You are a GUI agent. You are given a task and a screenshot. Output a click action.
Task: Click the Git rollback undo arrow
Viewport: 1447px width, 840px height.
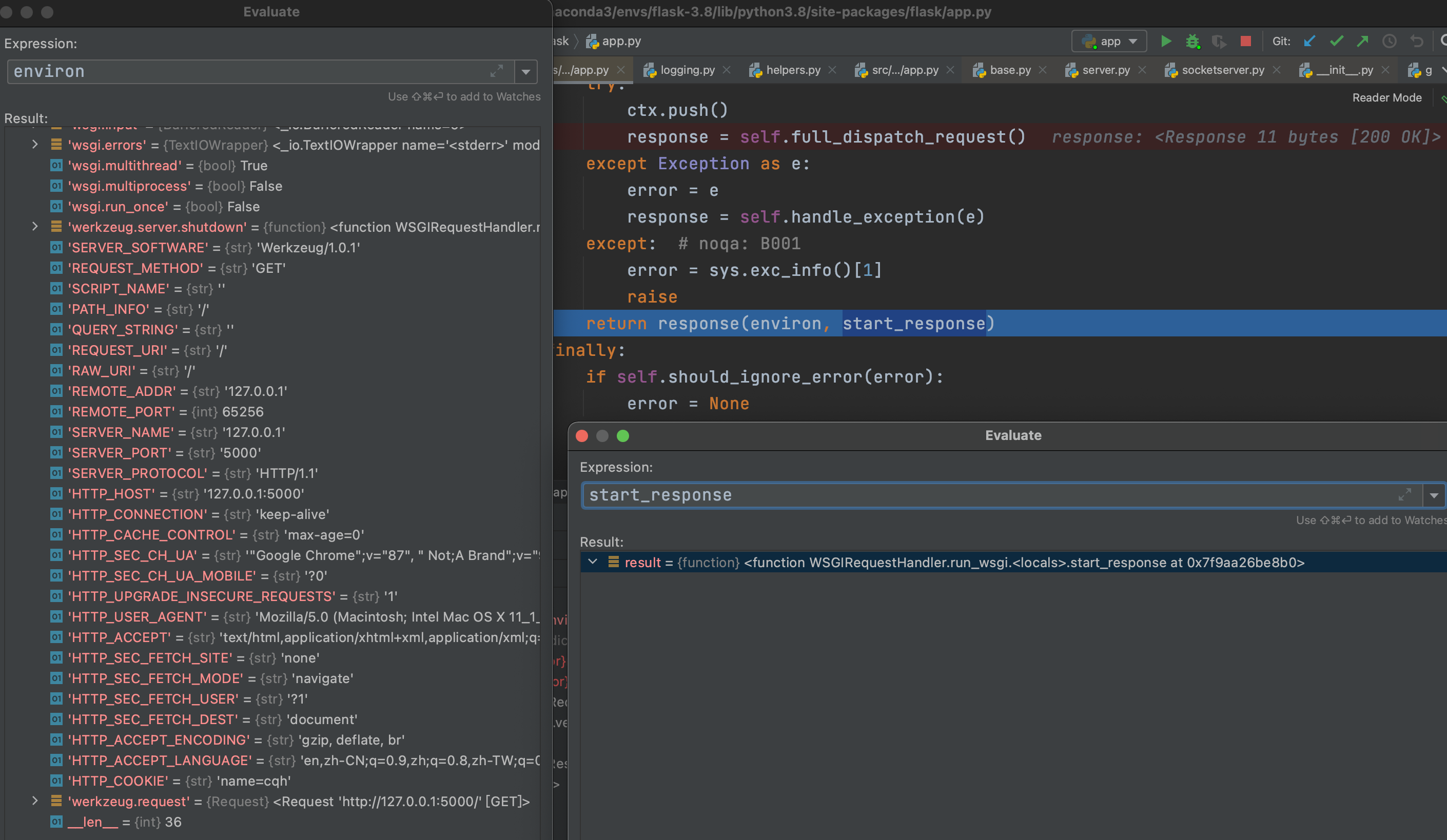pos(1417,42)
